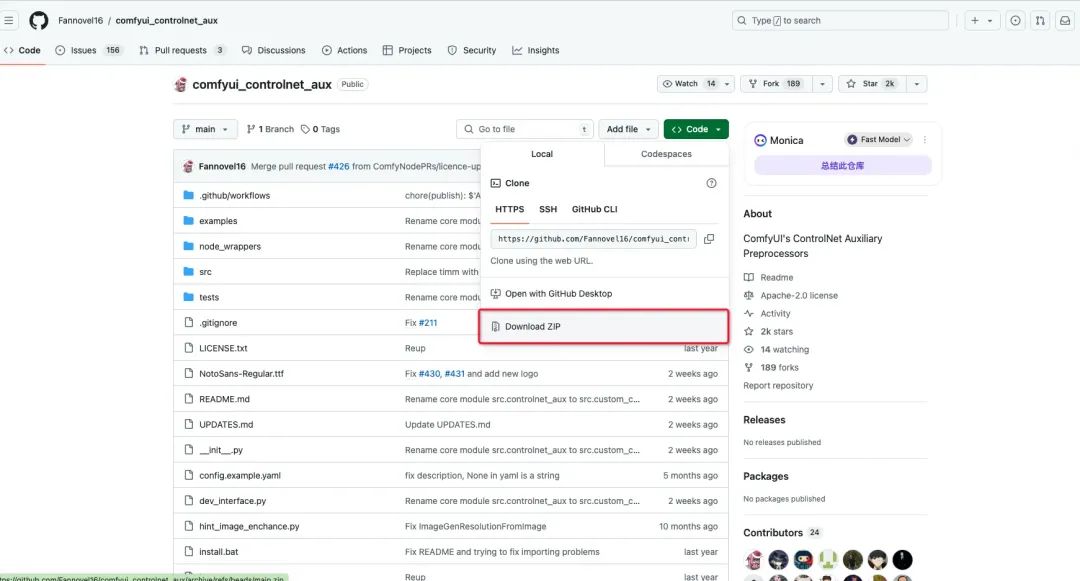Screen dimensions: 1080x581
Task: Open the notifications inbox icon
Action: click(x=1065, y=21)
